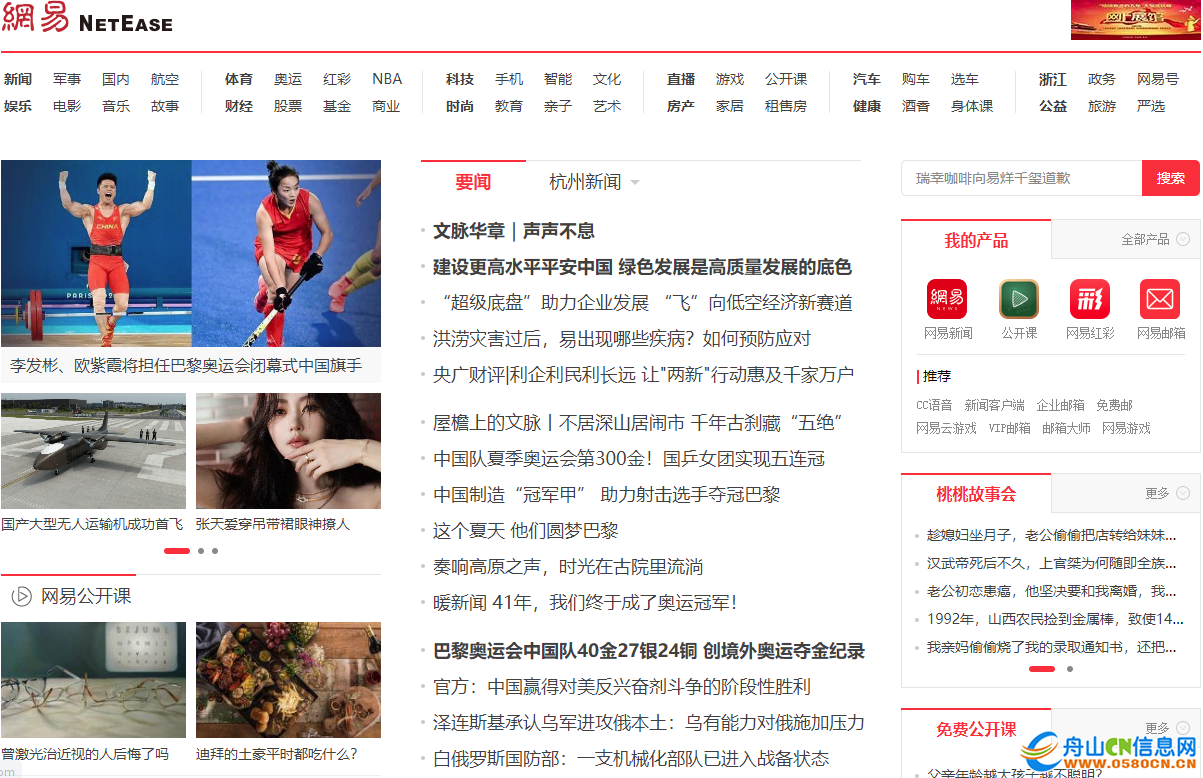Image resolution: width=1203 pixels, height=778 pixels.
Task: Open headline 巴黎奥运会中国队40金27银24铜
Action: tap(649, 651)
